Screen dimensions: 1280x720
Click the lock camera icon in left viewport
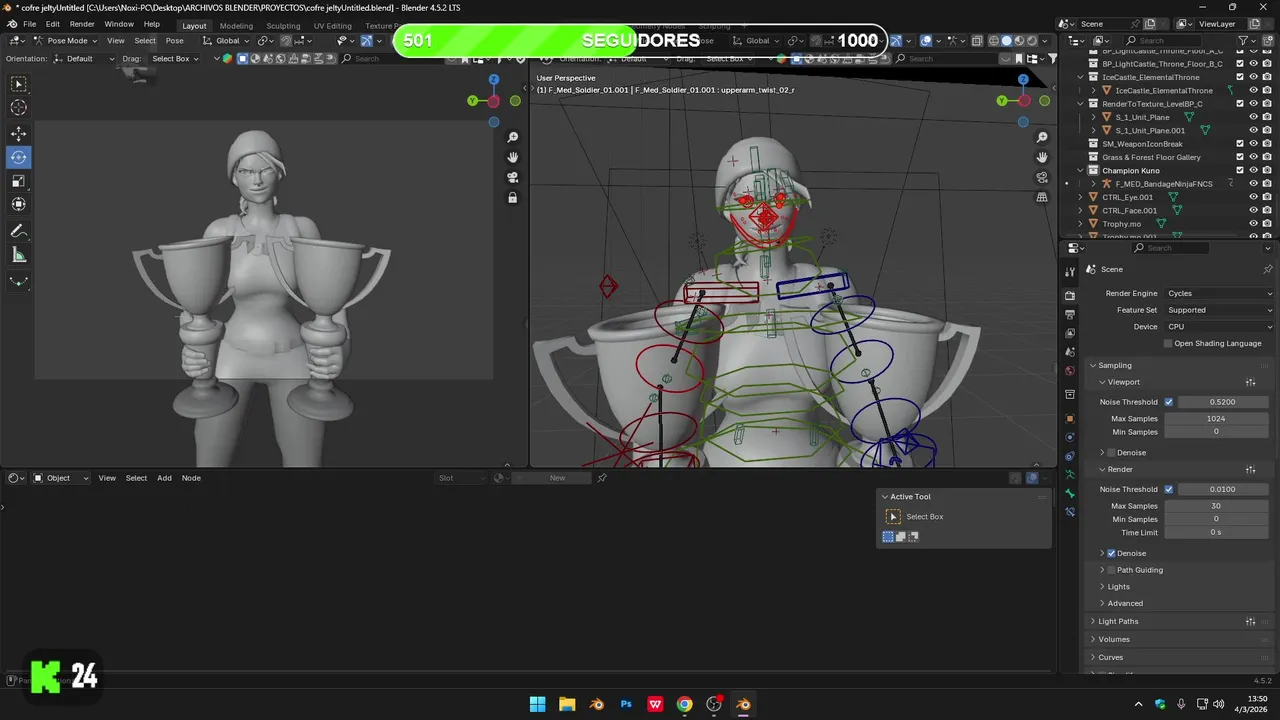(x=513, y=197)
